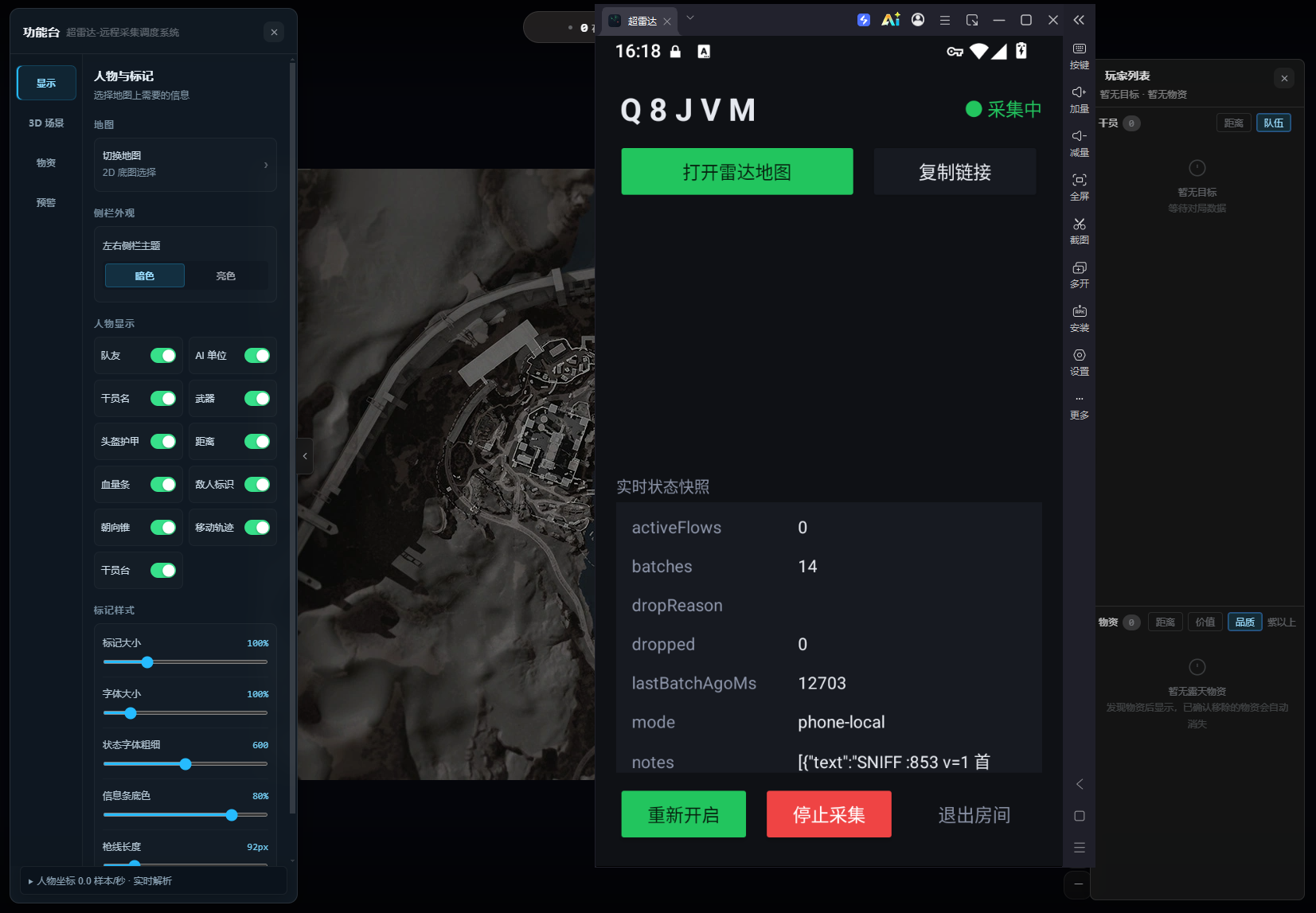The width and height of the screenshot is (1316, 913).
Task: Toggle the 队友 teammates switch
Action: (x=163, y=356)
